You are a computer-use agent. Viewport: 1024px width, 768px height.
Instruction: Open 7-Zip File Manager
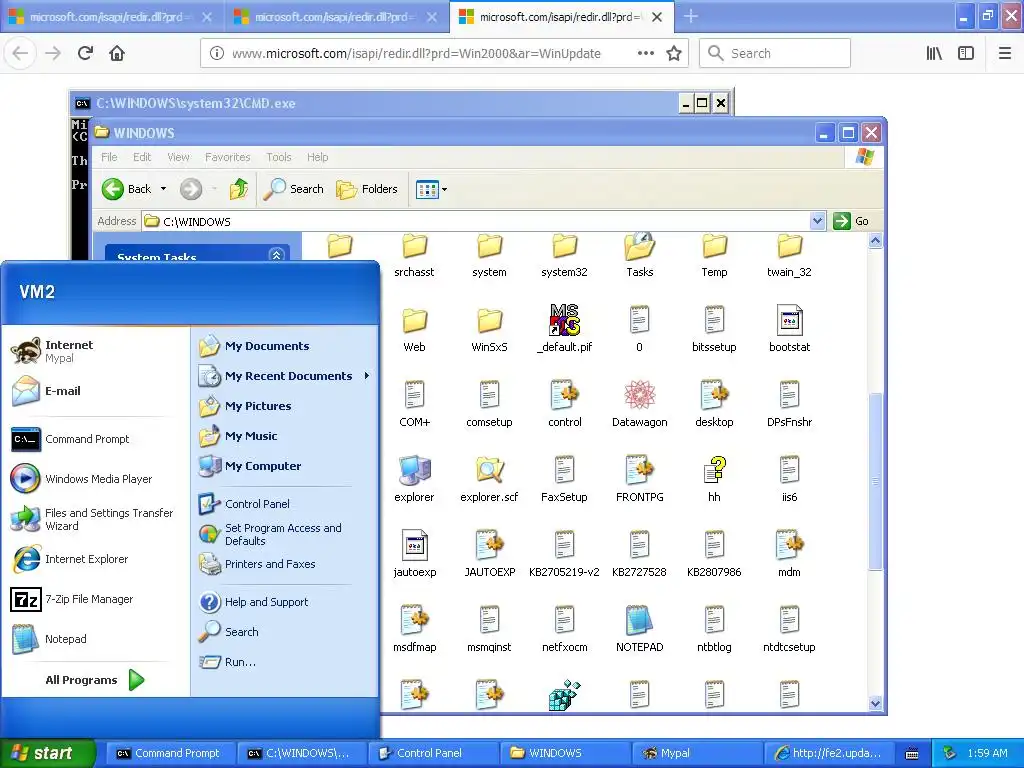[x=72, y=599]
